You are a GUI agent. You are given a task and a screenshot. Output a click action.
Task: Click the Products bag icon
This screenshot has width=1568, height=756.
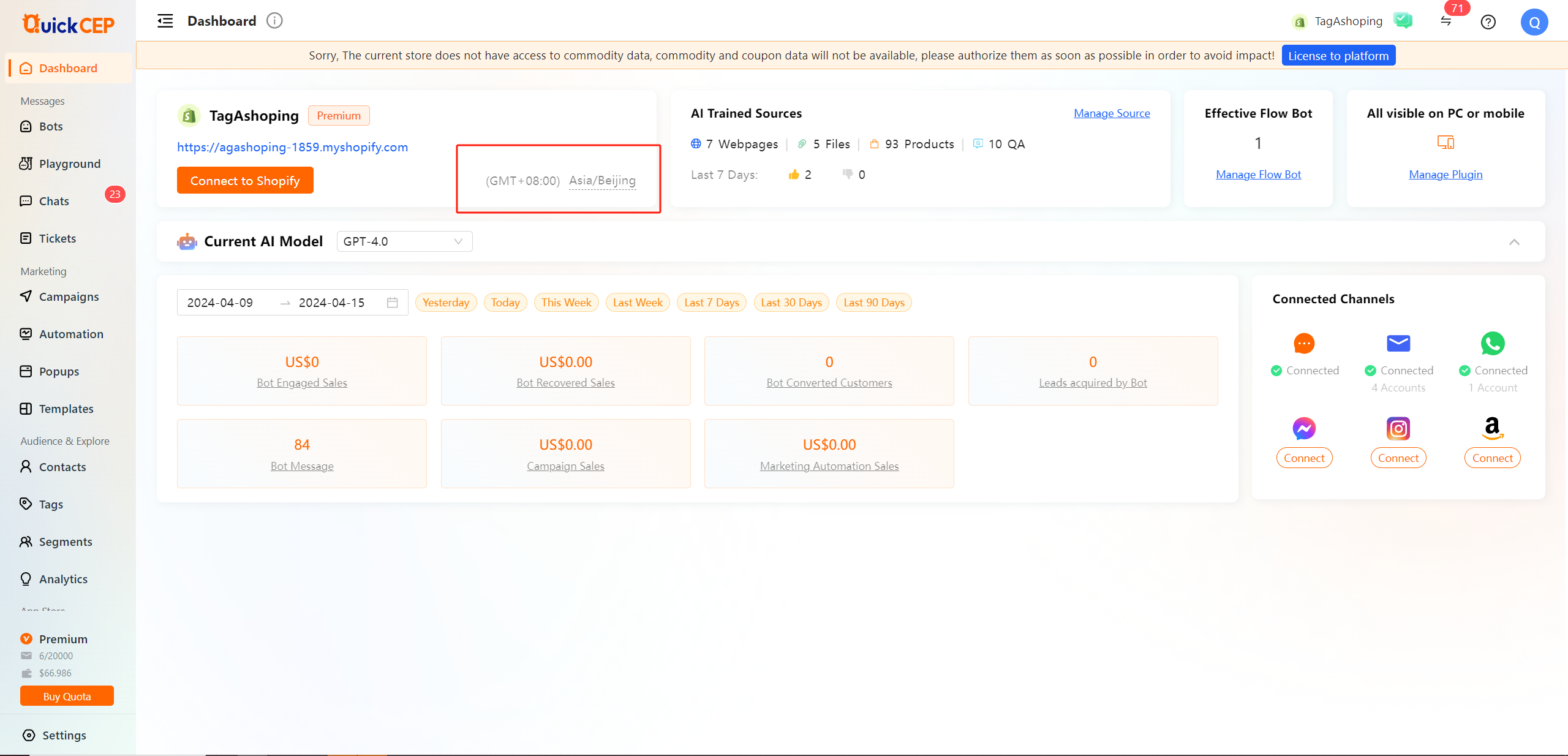coord(874,144)
